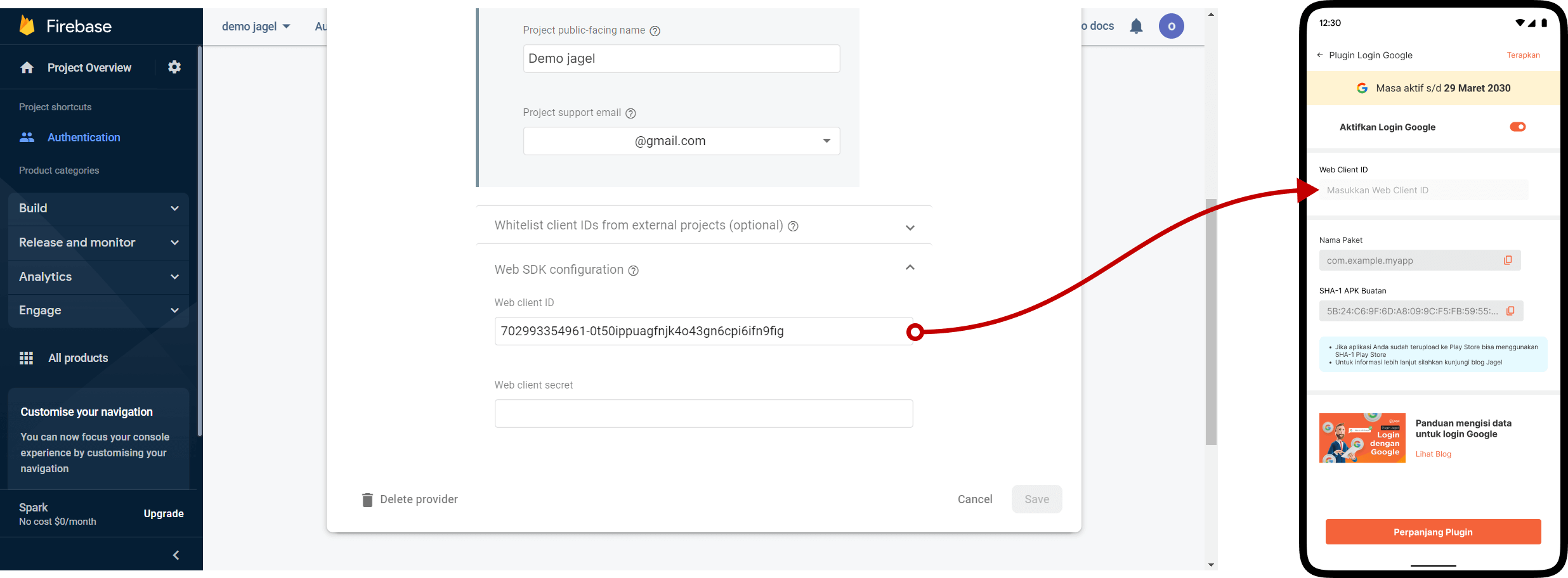The image size is (1568, 578).
Task: Expand Whitelist client IDs from external projects
Action: coord(910,227)
